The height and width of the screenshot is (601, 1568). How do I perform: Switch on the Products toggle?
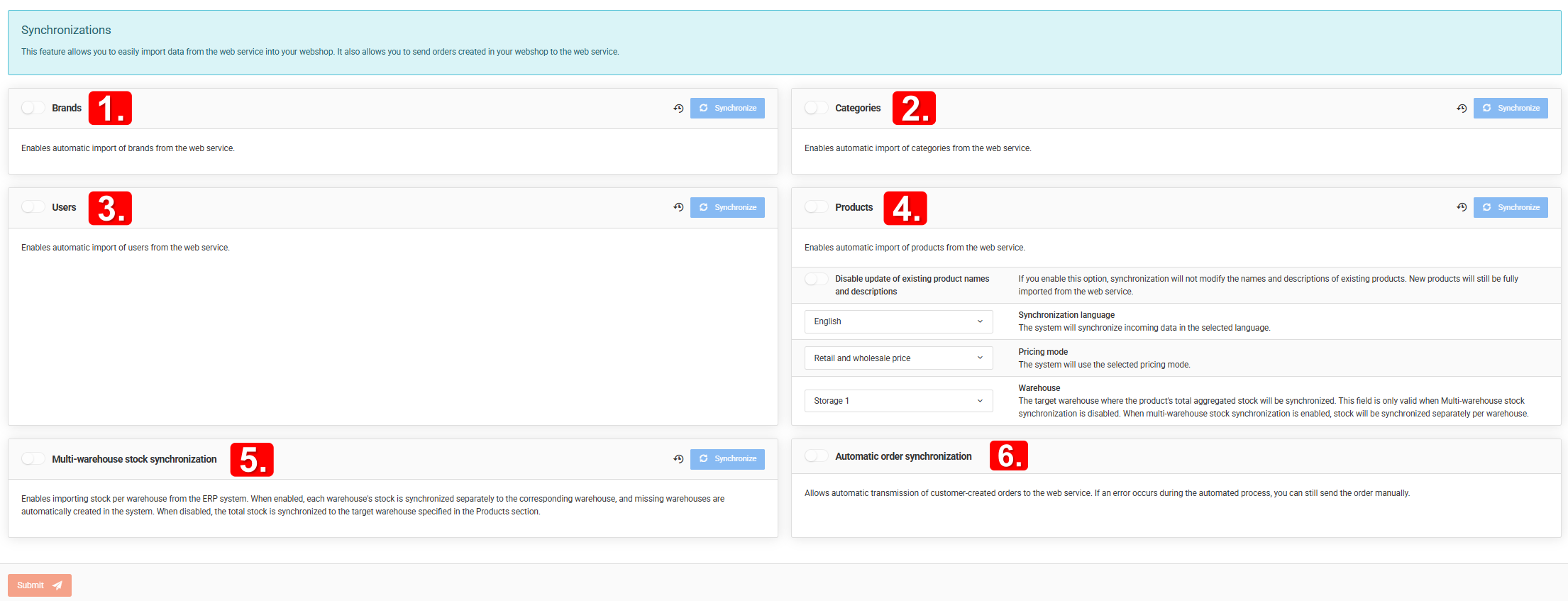(x=816, y=206)
